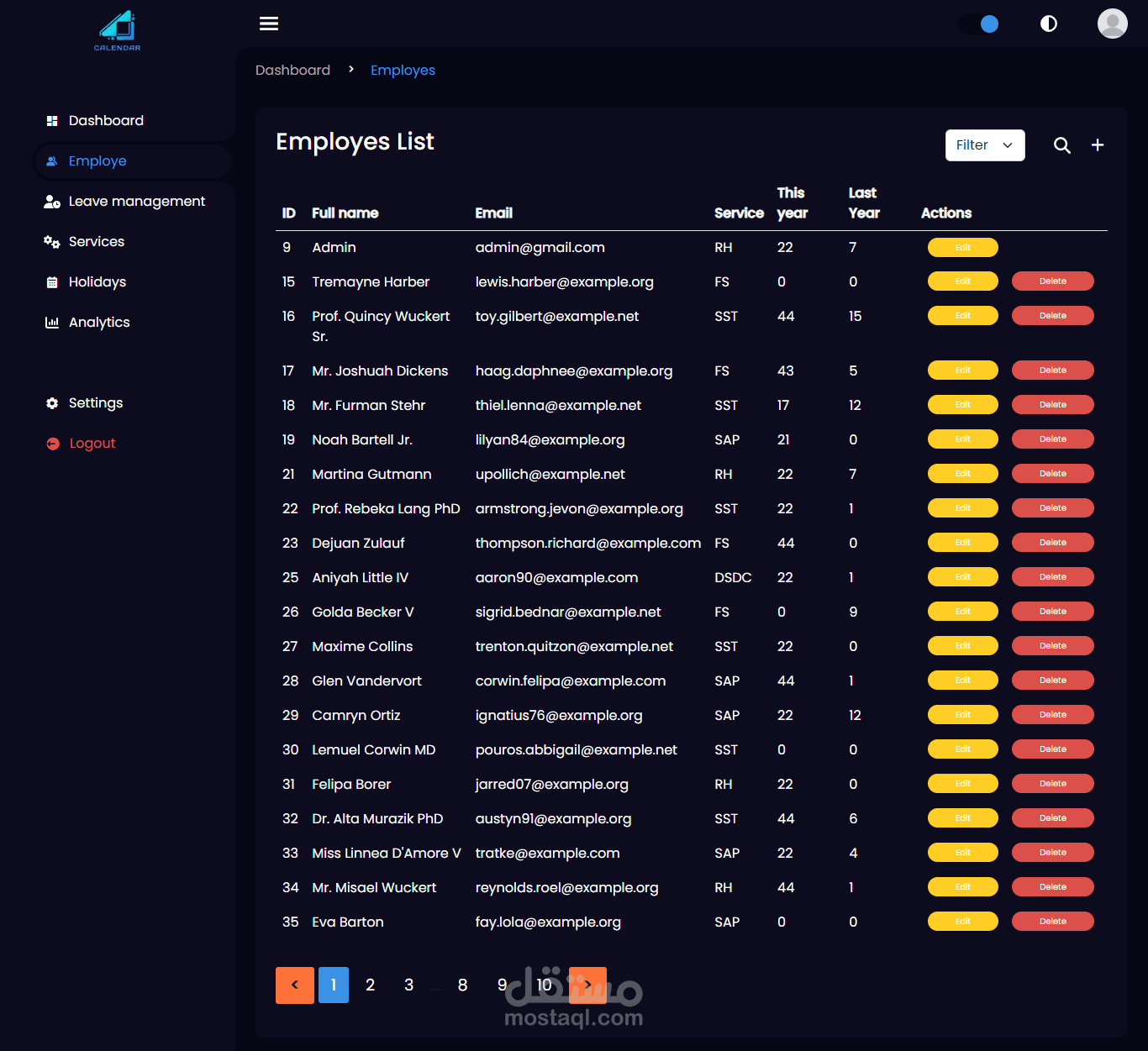Toggle the blue switch in header
Screen dimensions: 1148x1051
coord(980,24)
